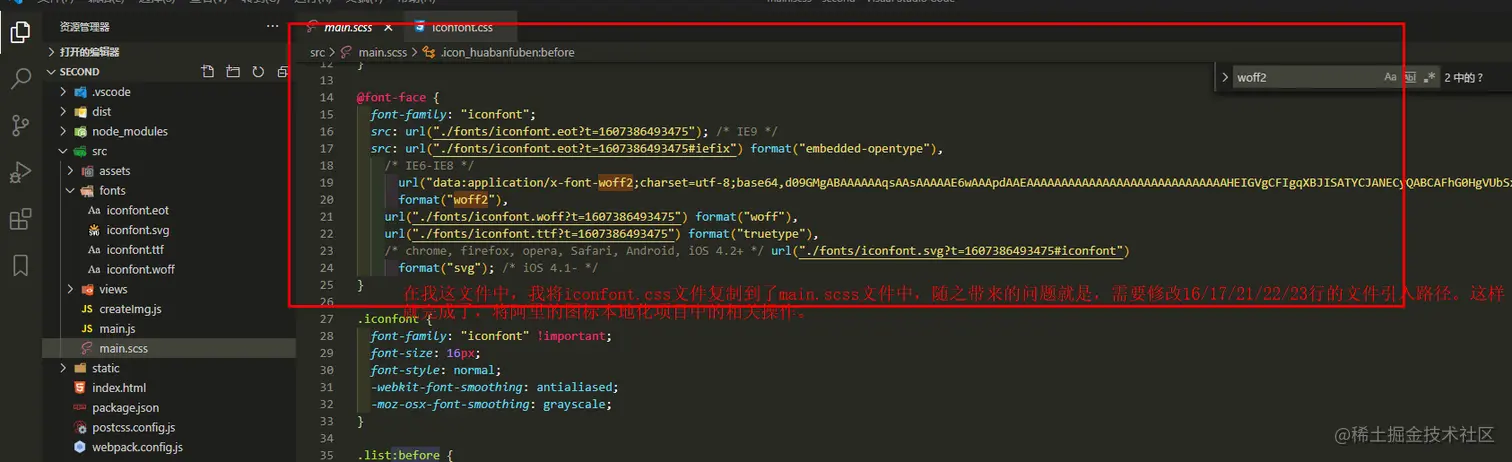Image resolution: width=1512 pixels, height=462 pixels.
Task: Open Explorer panel more actions (three dots)
Action: click(273, 27)
